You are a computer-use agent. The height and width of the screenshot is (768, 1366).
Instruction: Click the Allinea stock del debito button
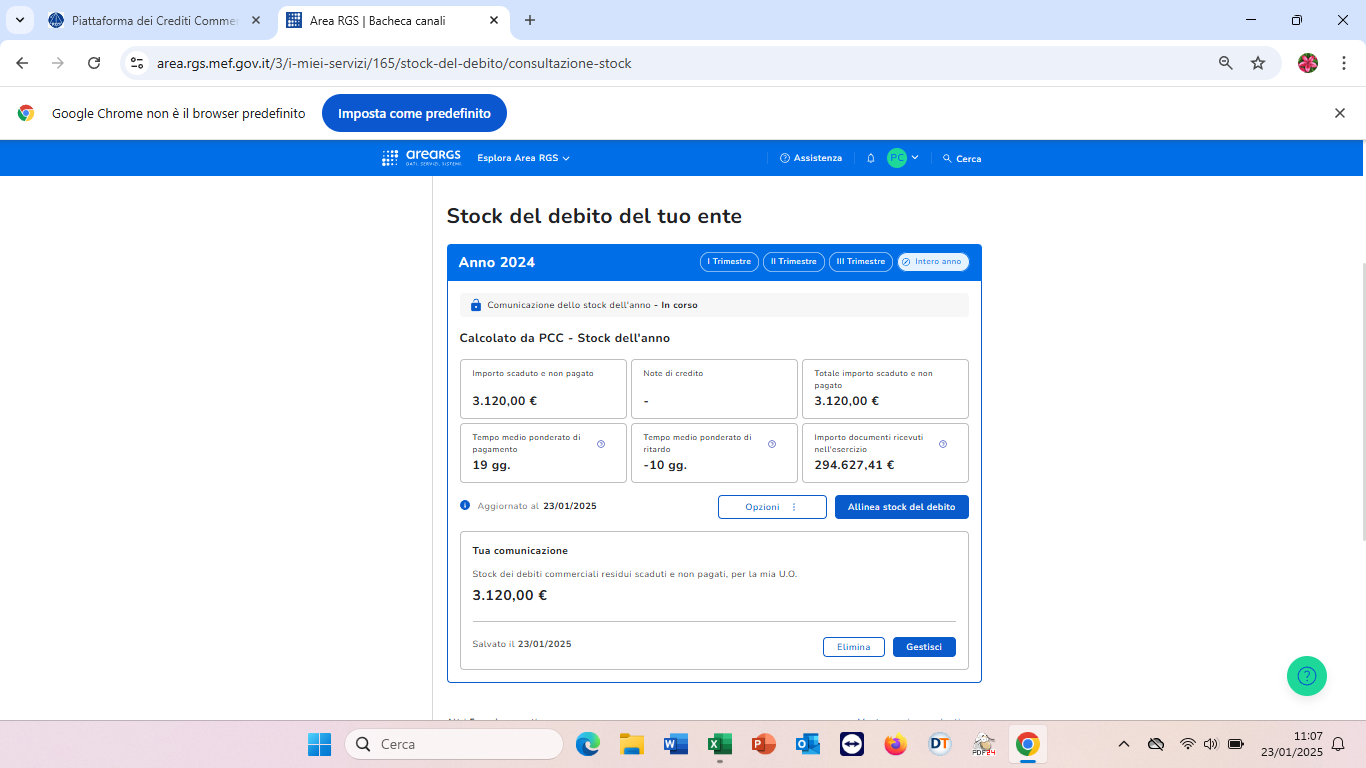[x=901, y=507]
